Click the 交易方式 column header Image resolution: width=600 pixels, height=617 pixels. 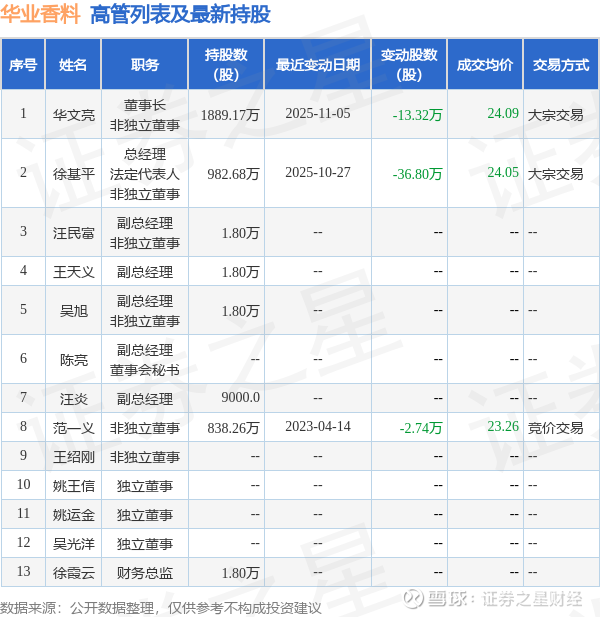click(x=561, y=65)
